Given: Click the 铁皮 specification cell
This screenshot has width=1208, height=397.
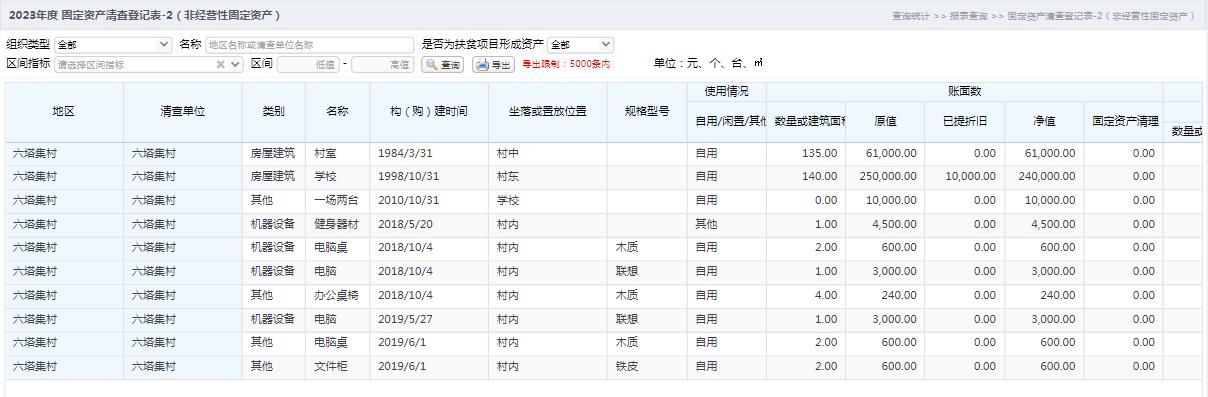Looking at the screenshot, I should click(647, 367).
